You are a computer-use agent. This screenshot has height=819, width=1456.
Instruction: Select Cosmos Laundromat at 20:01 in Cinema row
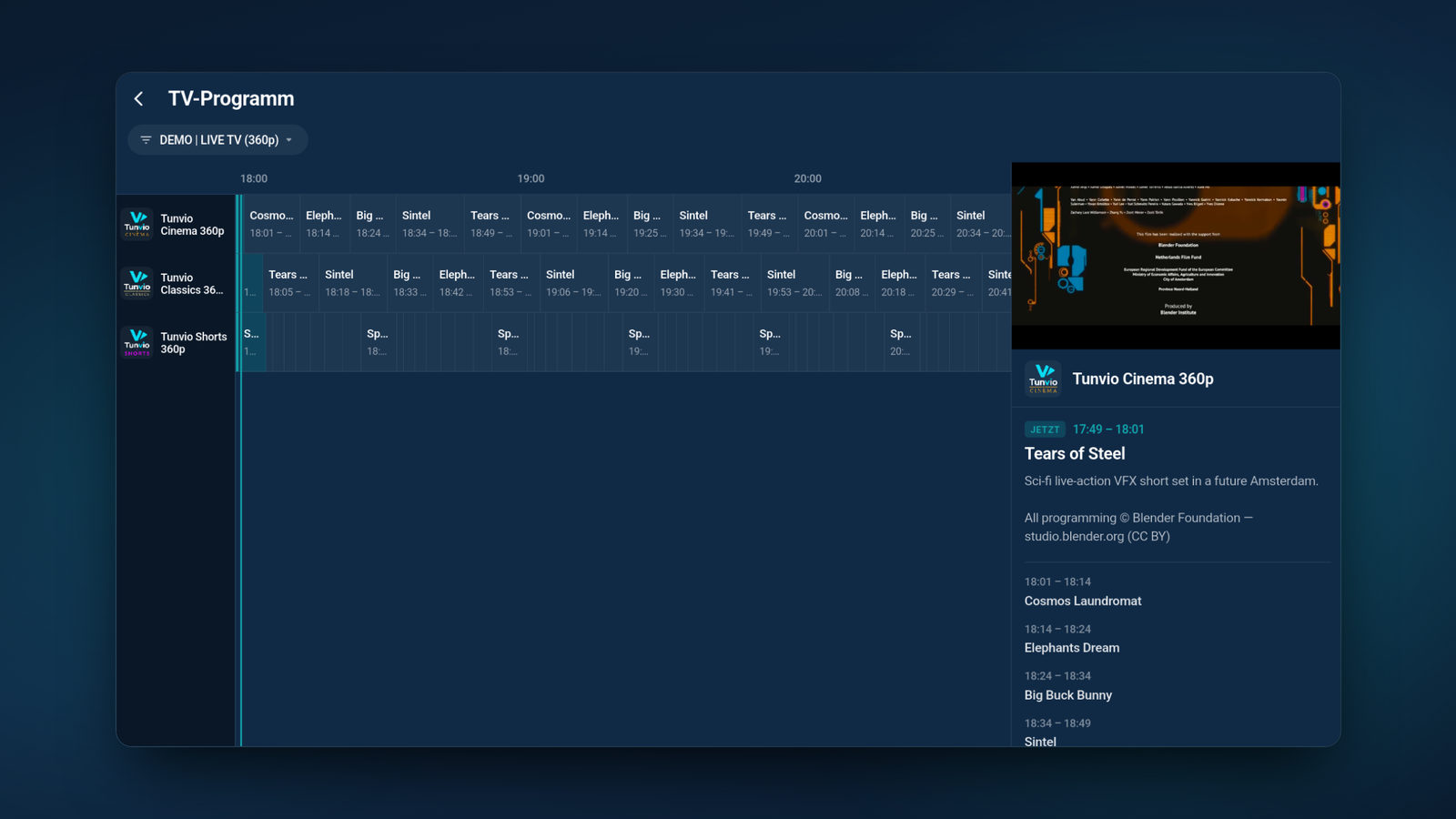click(826, 224)
